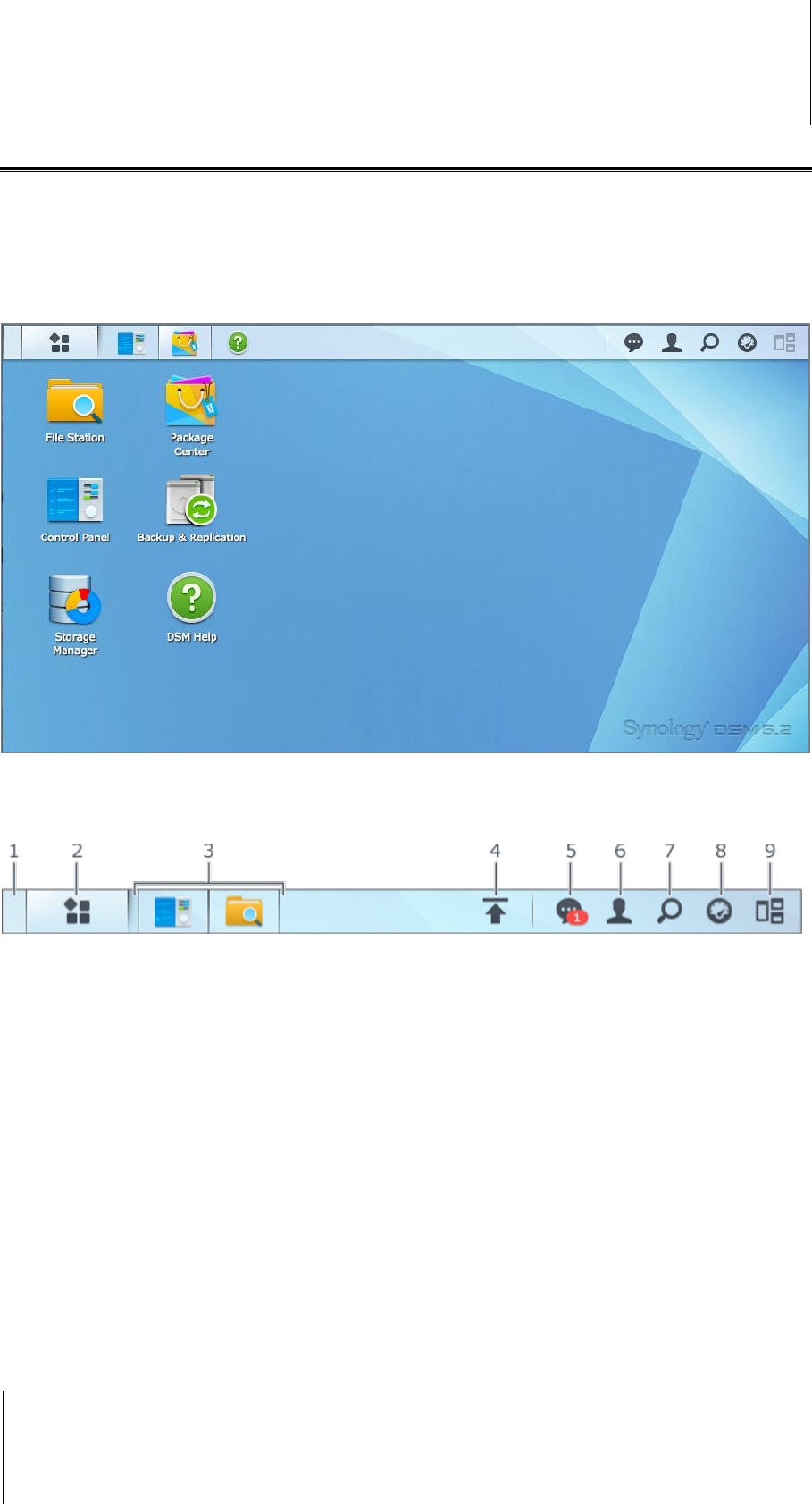Open Widgets gauge in numbered taskbar
Image resolution: width=812 pixels, height=1504 pixels.
tap(719, 912)
